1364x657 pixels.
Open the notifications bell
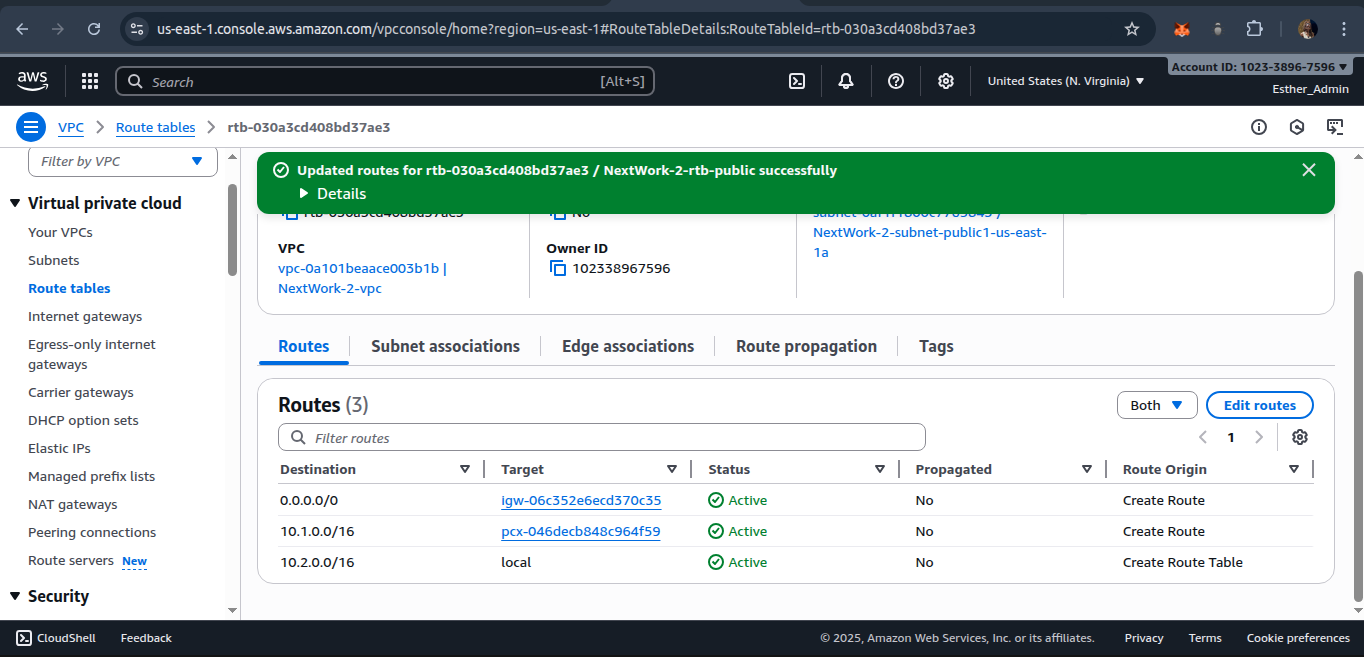pos(846,81)
